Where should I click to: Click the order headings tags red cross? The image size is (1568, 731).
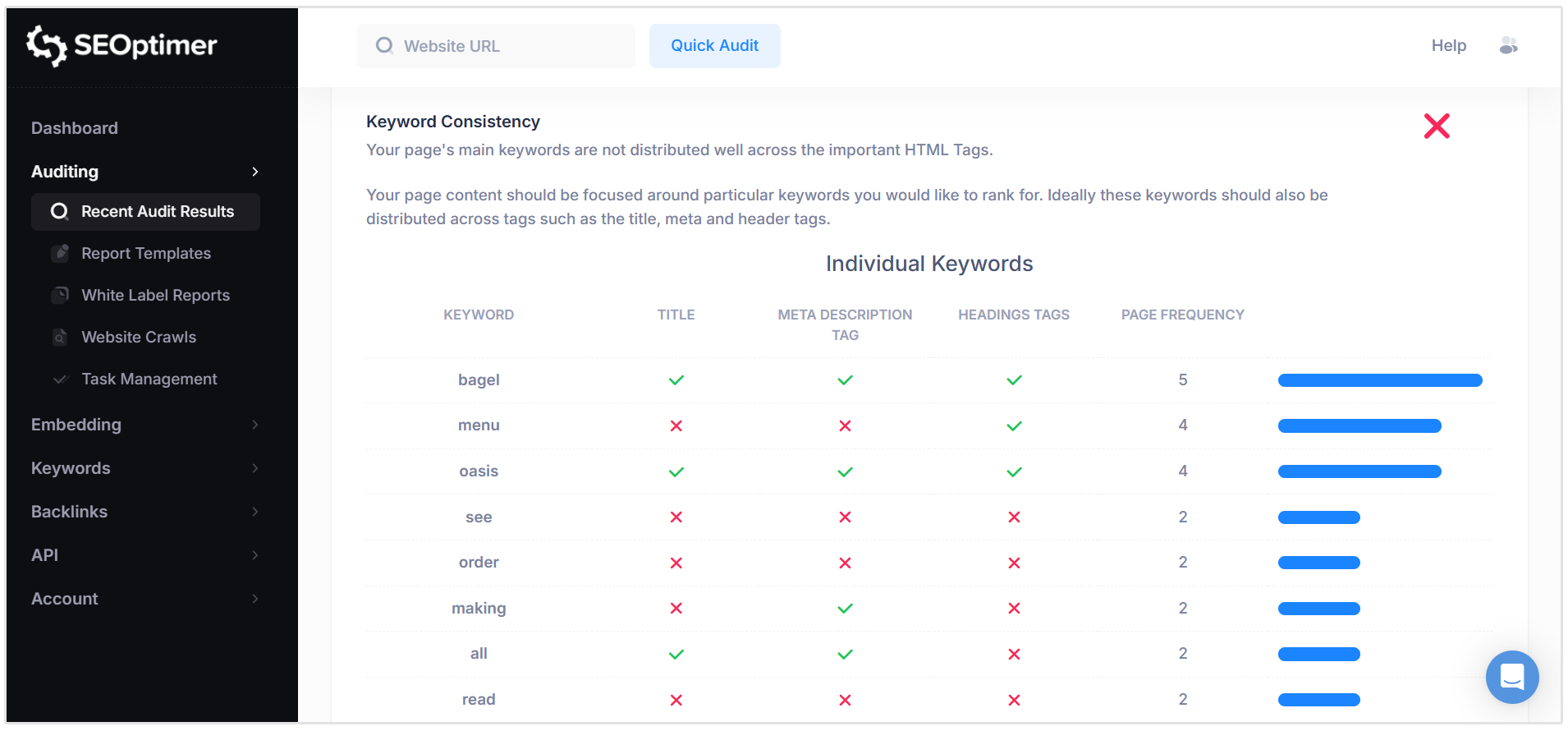click(x=1015, y=563)
